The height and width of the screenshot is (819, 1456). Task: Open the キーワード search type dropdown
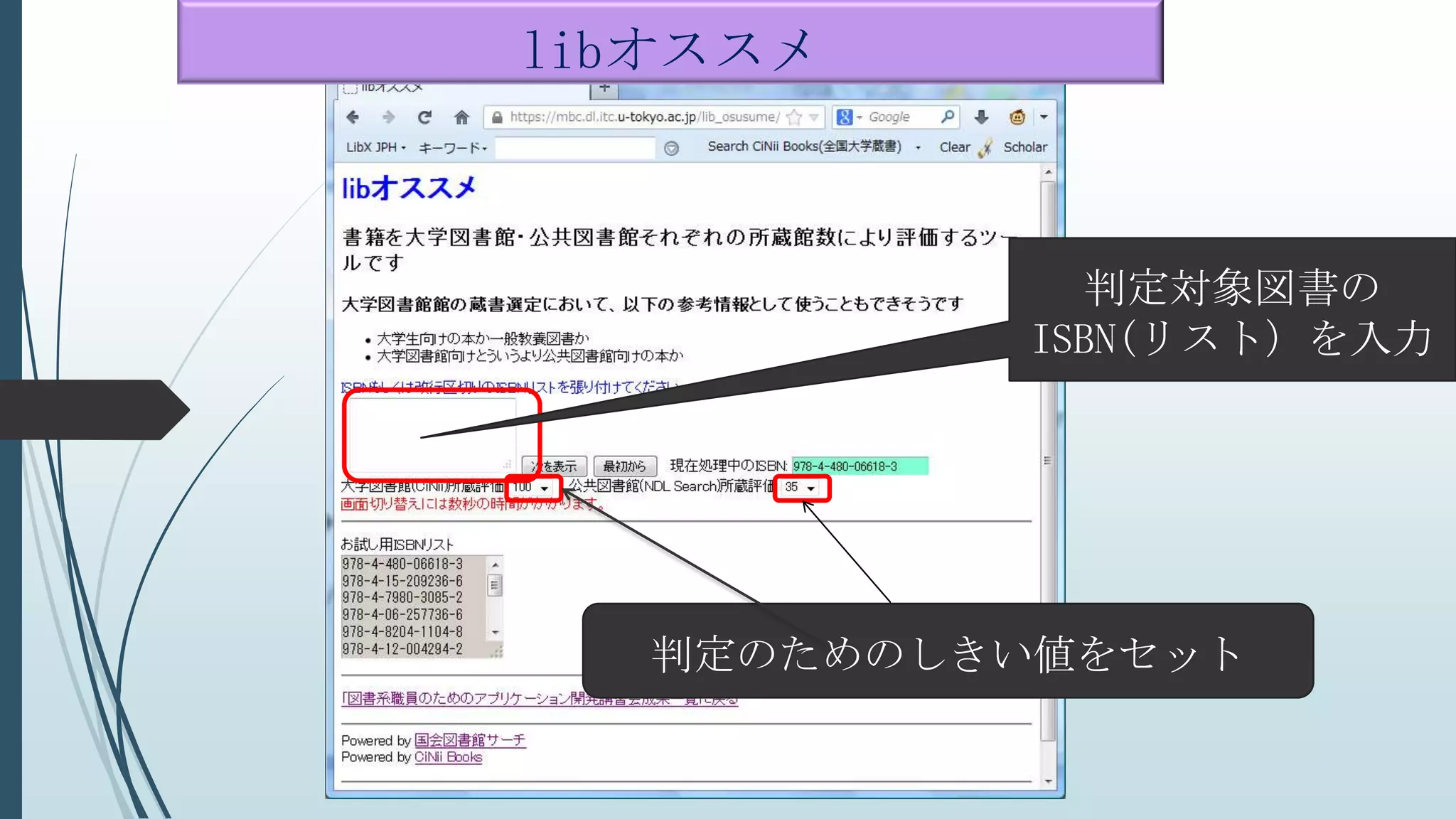(453, 148)
